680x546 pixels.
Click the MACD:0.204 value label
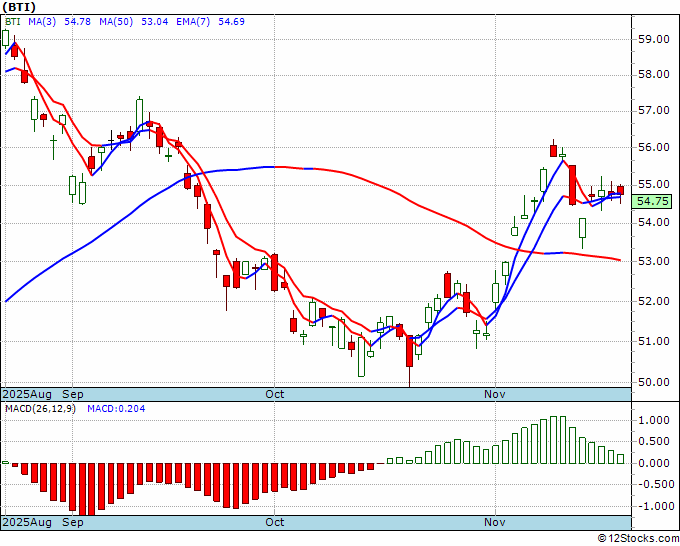pos(116,409)
